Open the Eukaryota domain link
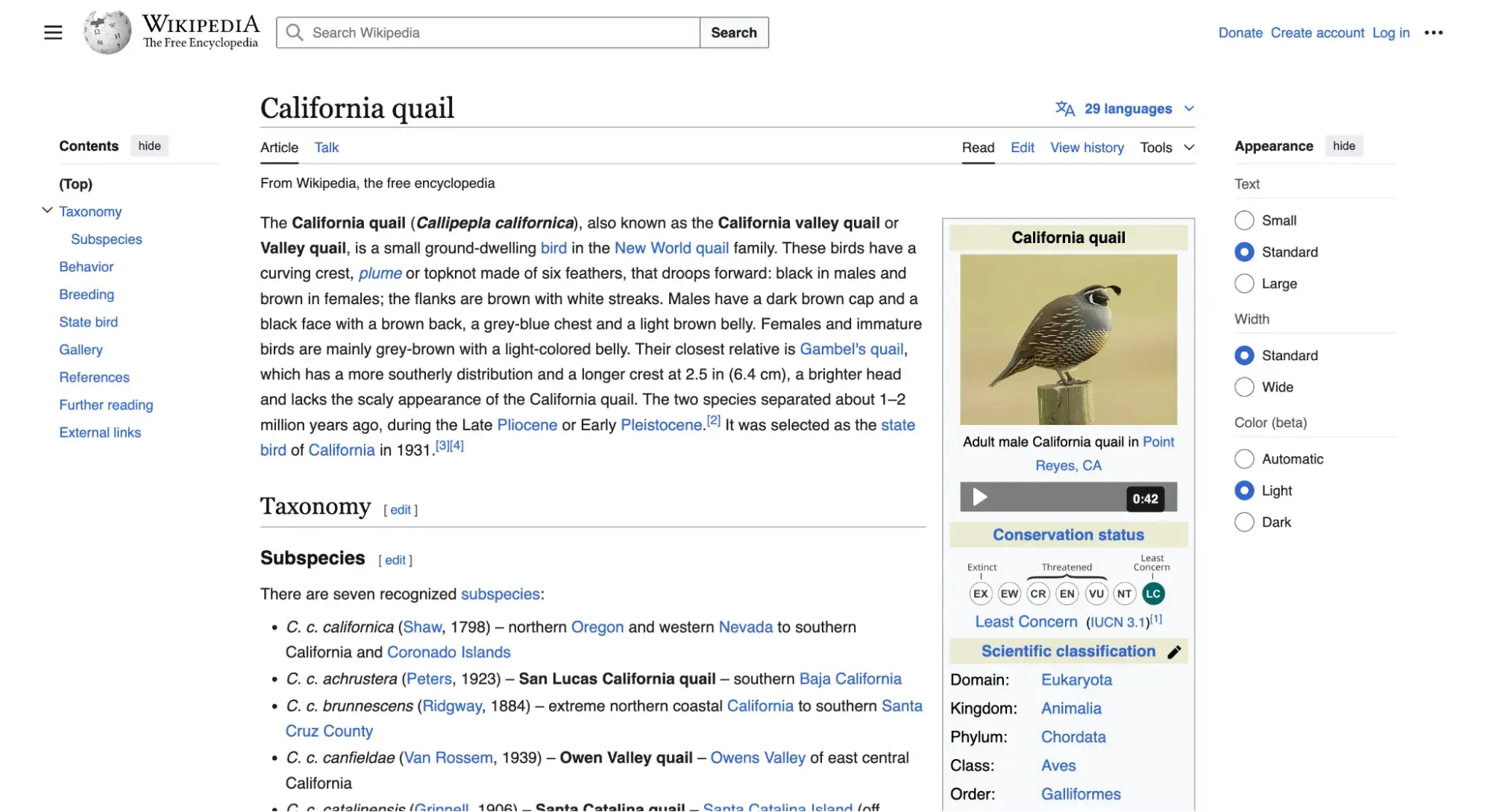The image size is (1491, 812). click(x=1076, y=681)
